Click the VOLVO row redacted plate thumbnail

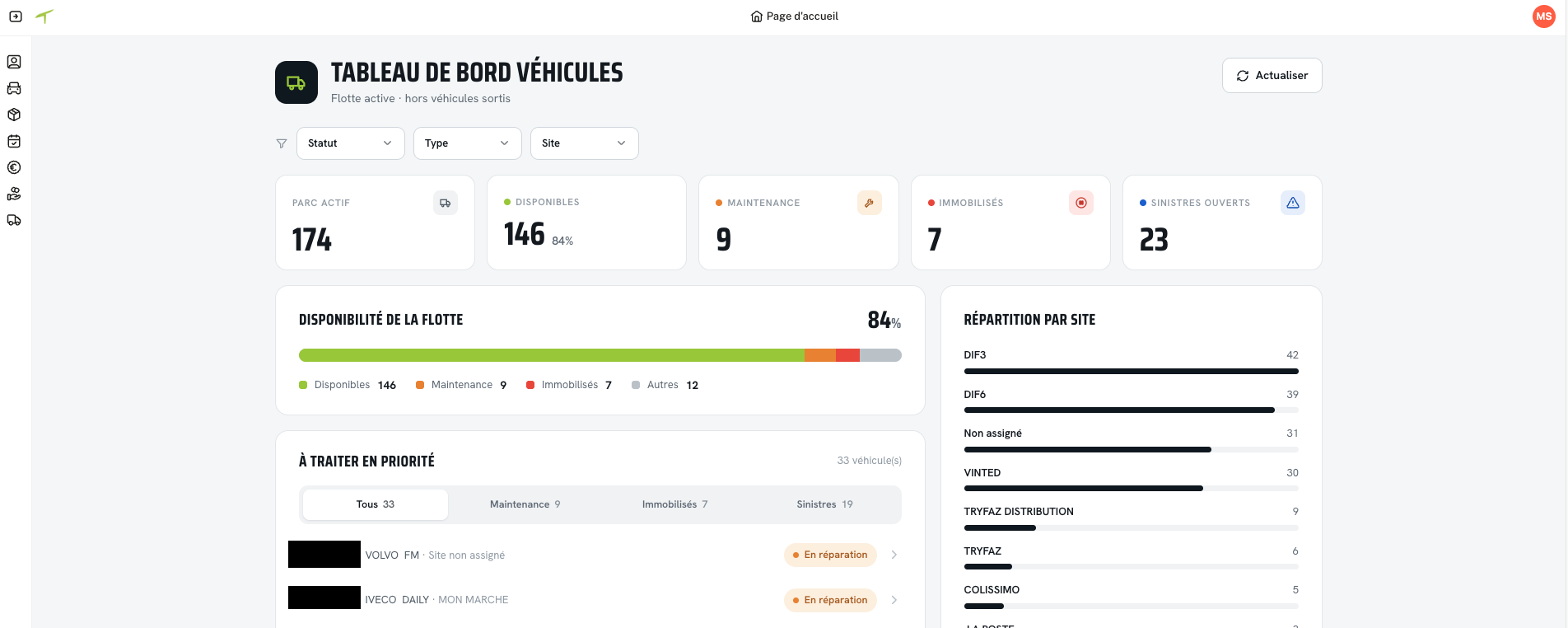pyautogui.click(x=324, y=555)
